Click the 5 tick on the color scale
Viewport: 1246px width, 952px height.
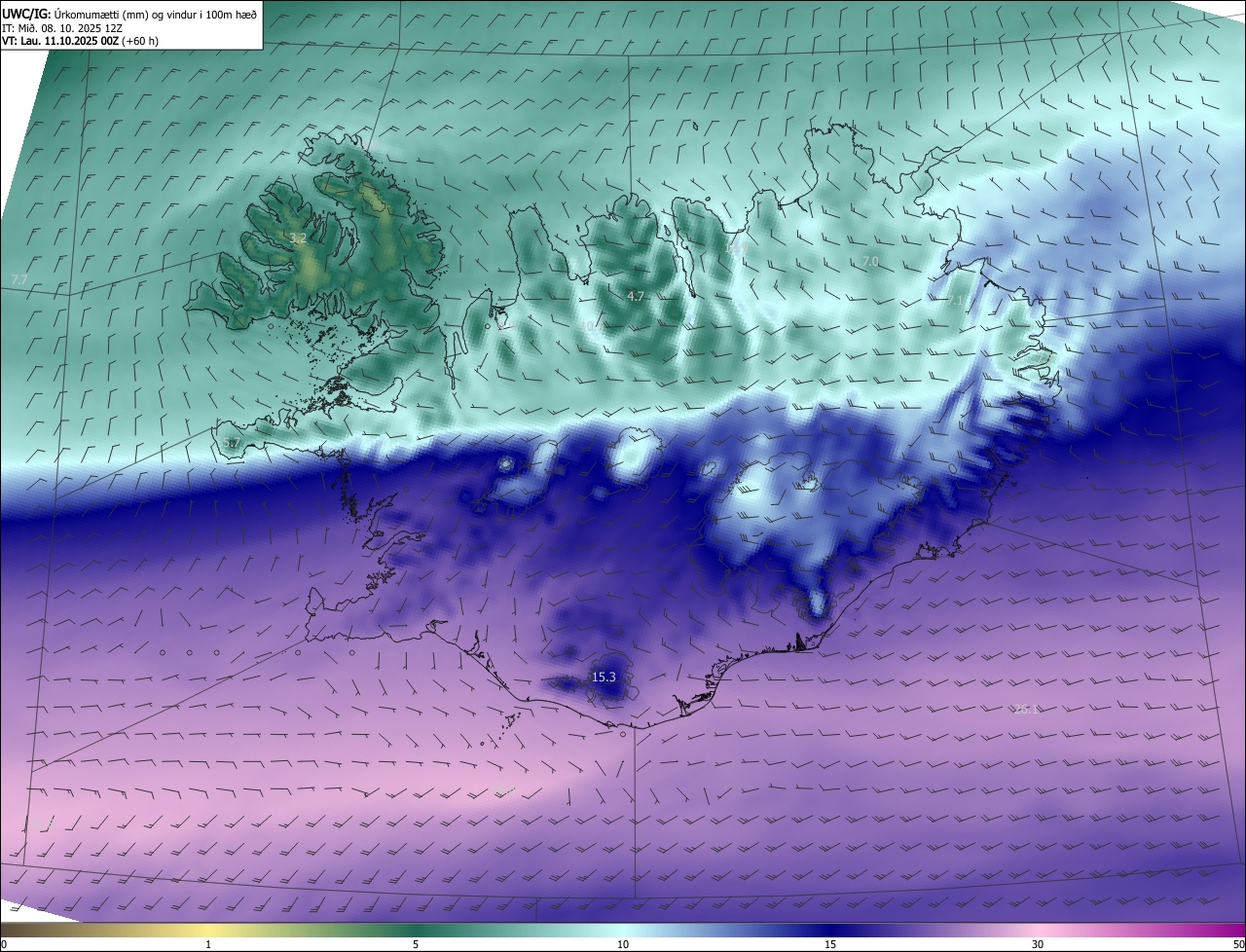(416, 944)
